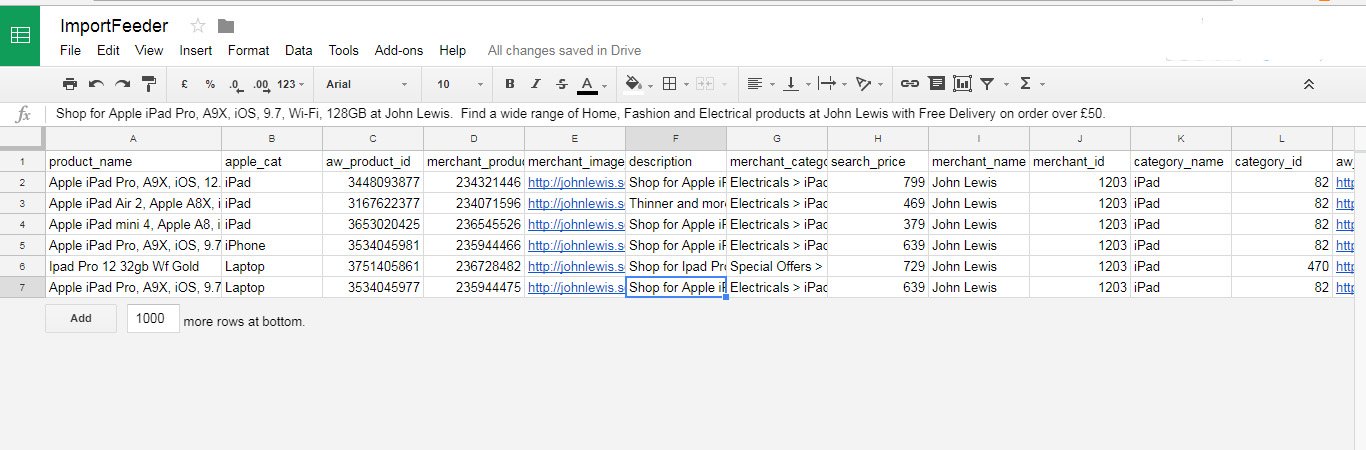
Task: Activate the paint format tool
Action: point(149,84)
